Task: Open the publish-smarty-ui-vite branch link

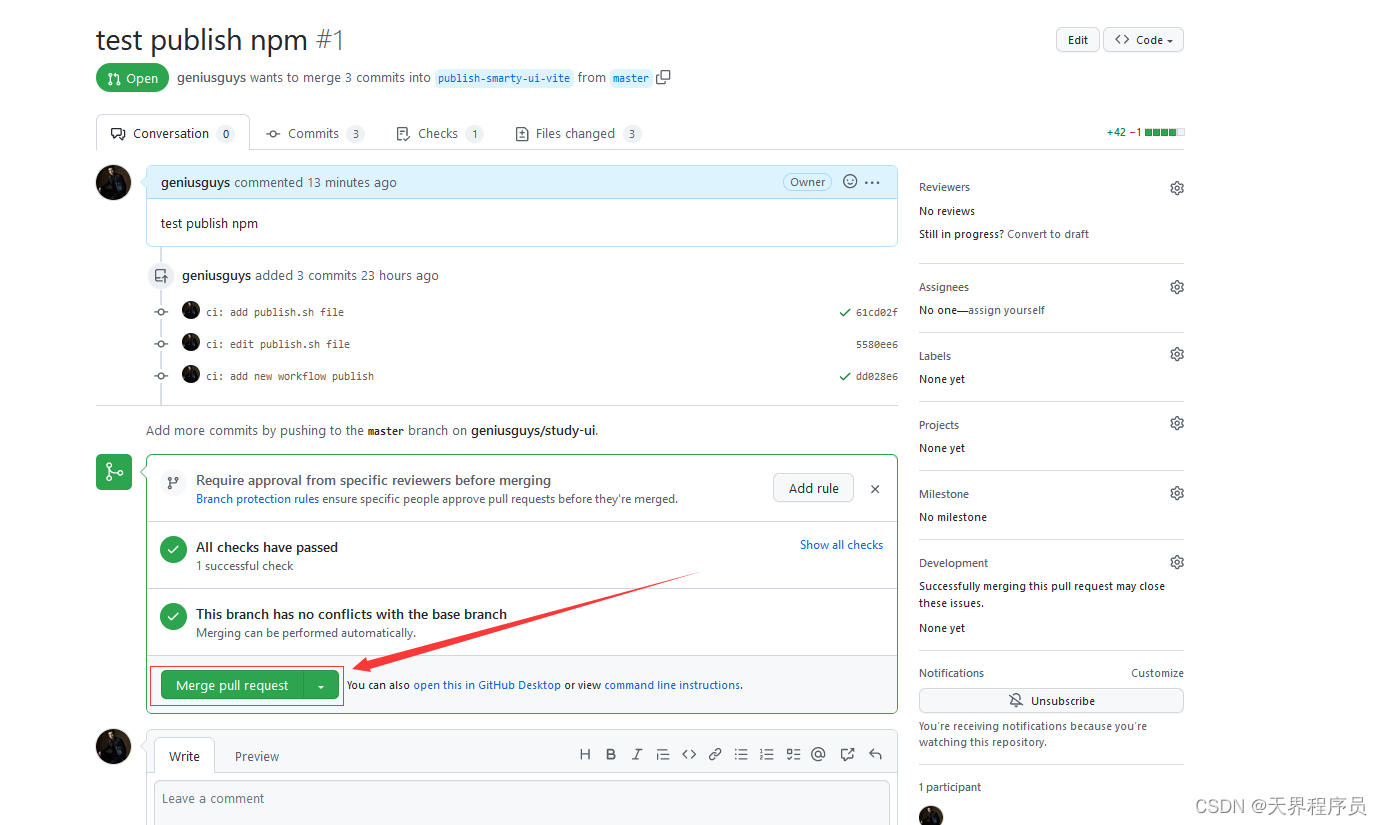Action: coord(505,78)
